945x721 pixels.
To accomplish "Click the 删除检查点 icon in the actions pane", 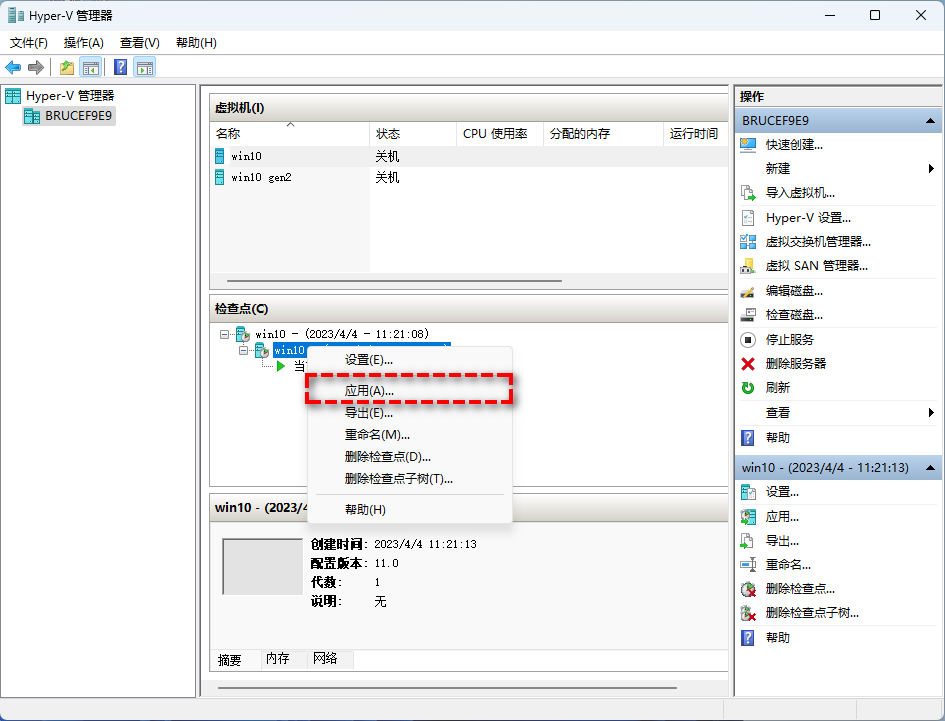I will click(748, 589).
